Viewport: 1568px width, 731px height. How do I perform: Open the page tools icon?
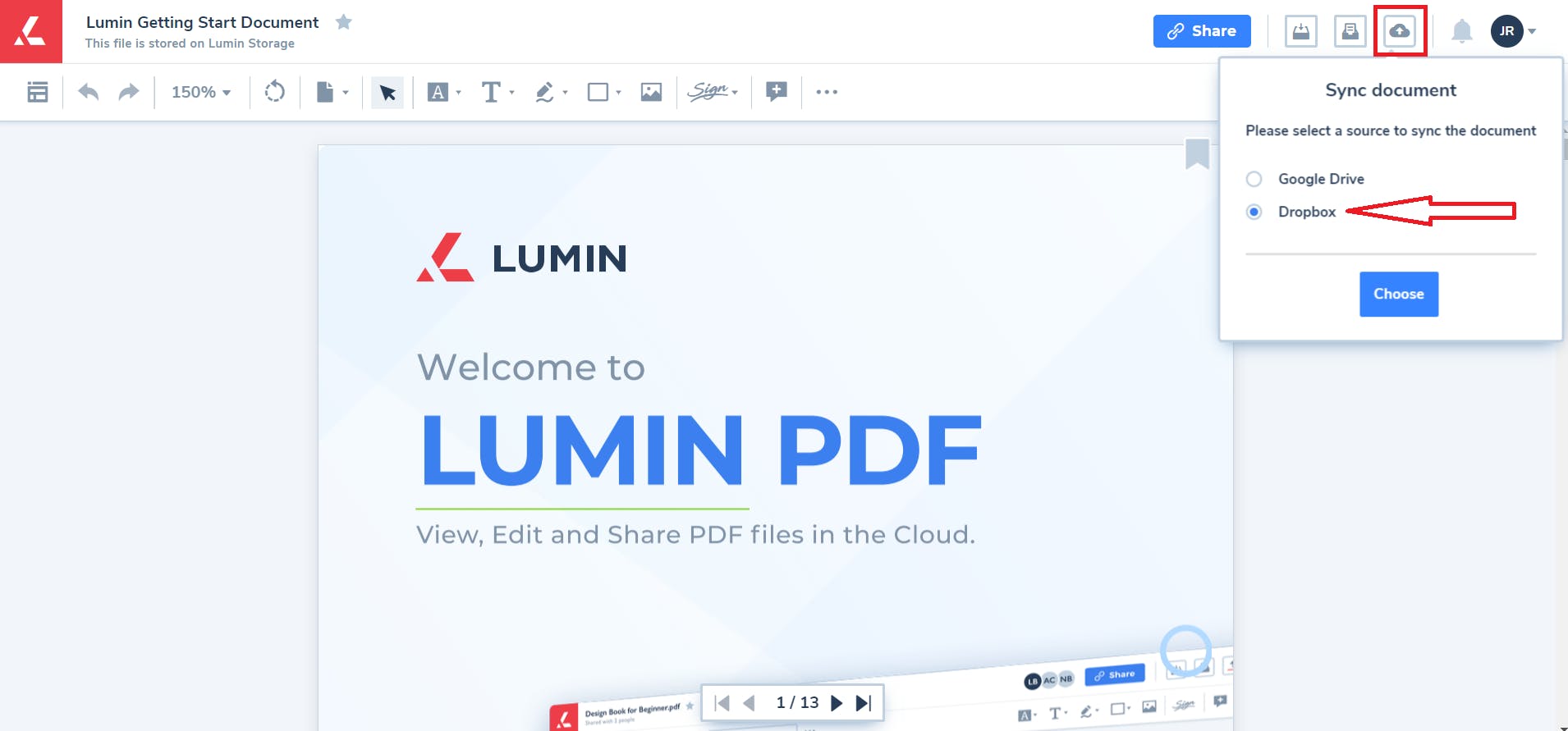pyautogui.click(x=325, y=92)
